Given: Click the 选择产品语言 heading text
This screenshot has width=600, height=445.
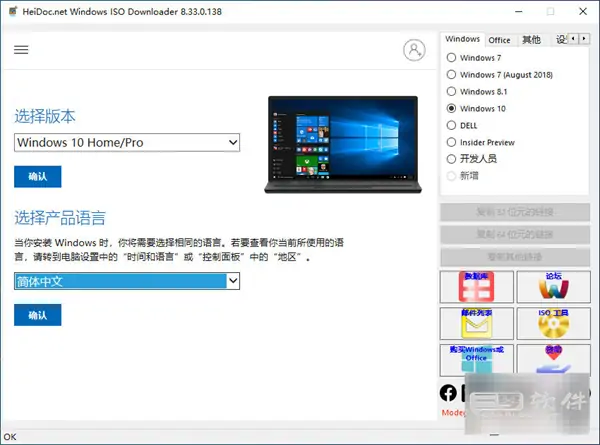Looking at the screenshot, I should [x=60, y=218].
